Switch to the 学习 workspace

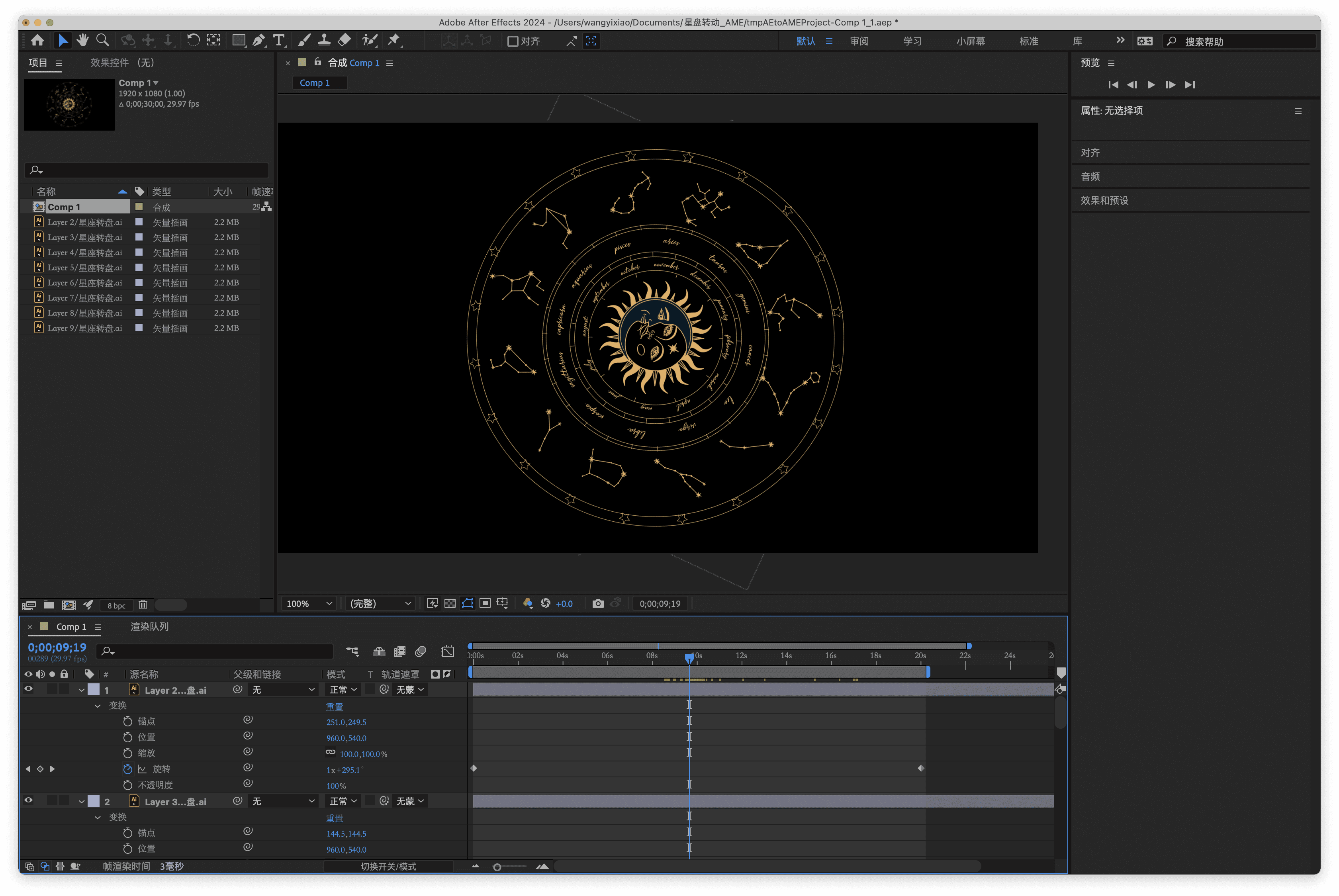point(912,41)
